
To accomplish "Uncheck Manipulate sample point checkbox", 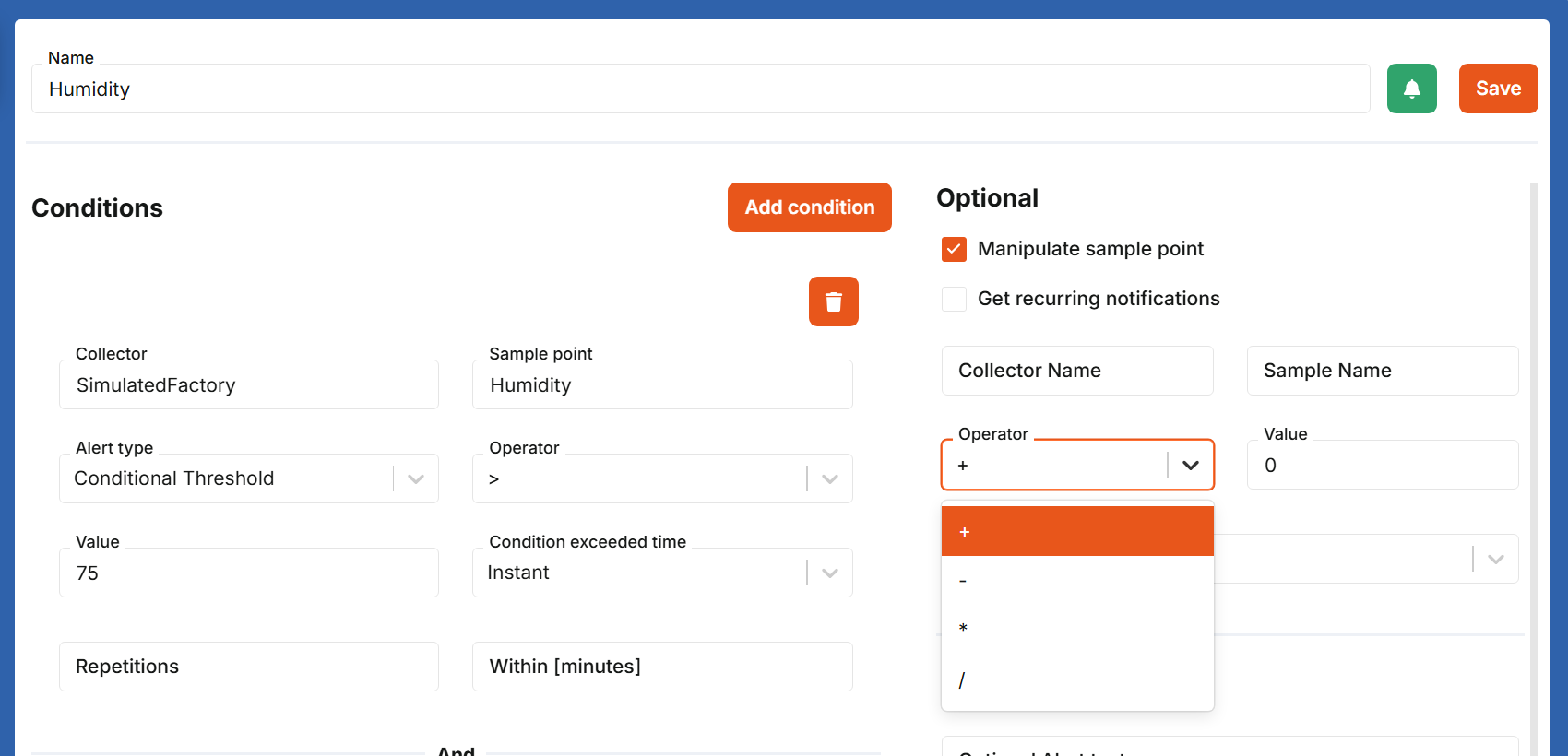I will tap(954, 249).
